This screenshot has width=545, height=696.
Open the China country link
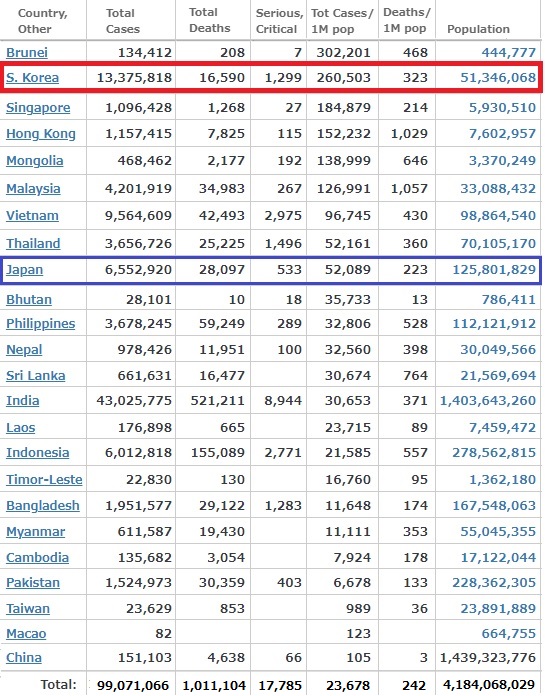[x=24, y=657]
